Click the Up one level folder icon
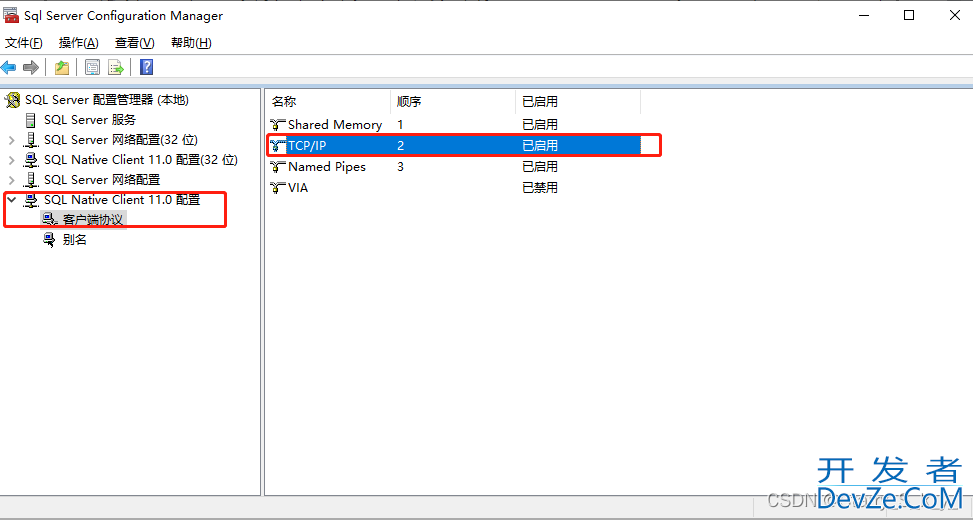973x520 pixels. pos(61,67)
